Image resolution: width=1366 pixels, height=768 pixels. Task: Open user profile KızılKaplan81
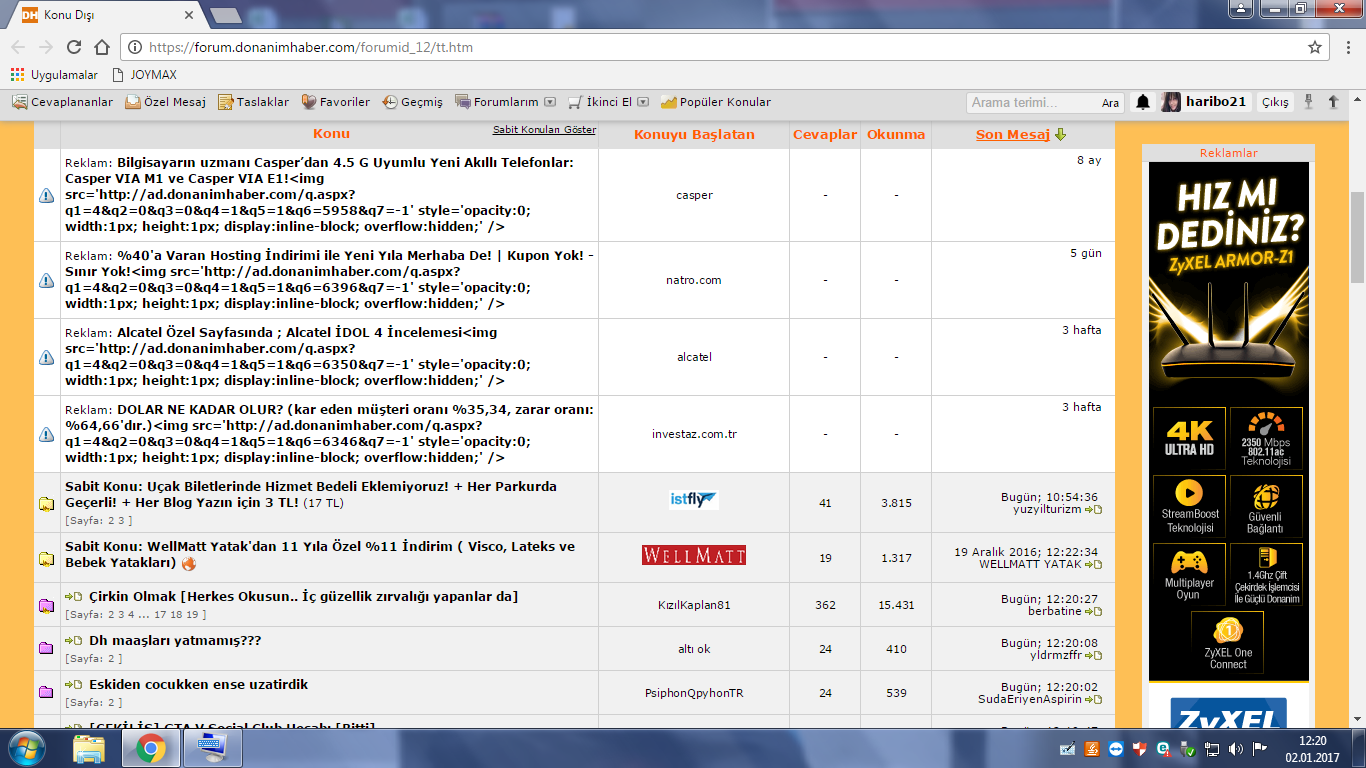coord(694,605)
